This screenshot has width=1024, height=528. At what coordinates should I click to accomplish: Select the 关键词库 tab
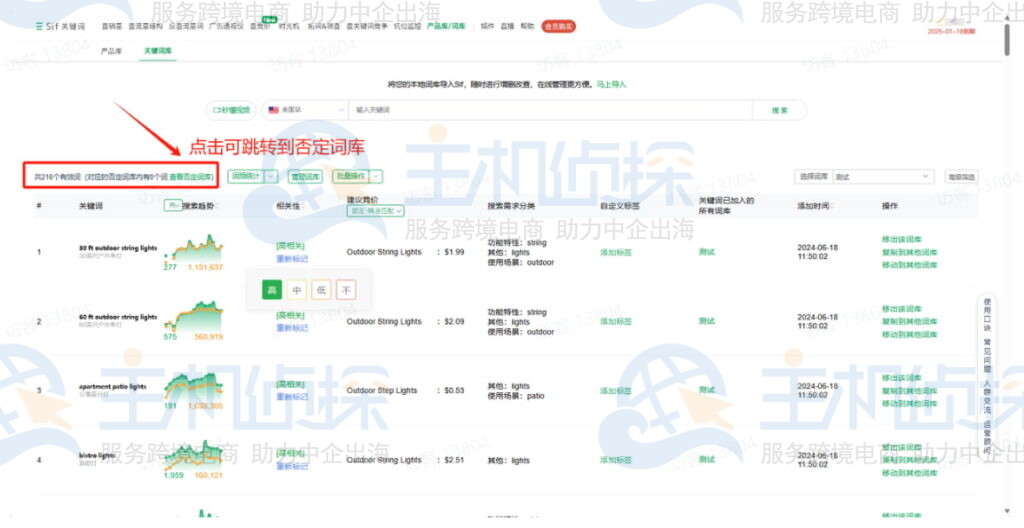(x=157, y=51)
